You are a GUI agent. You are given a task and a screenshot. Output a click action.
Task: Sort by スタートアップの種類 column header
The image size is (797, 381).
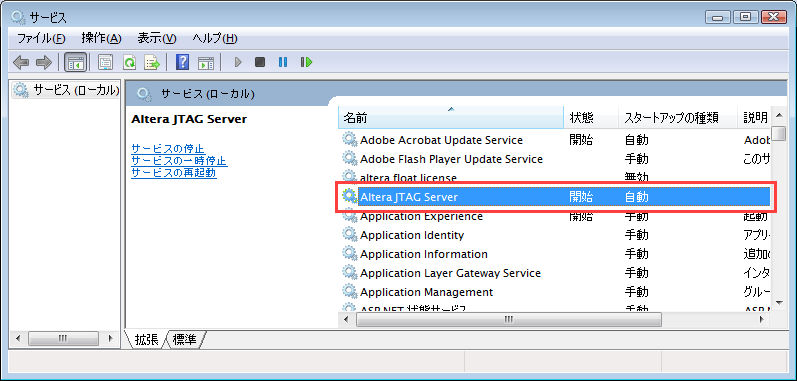(x=678, y=118)
